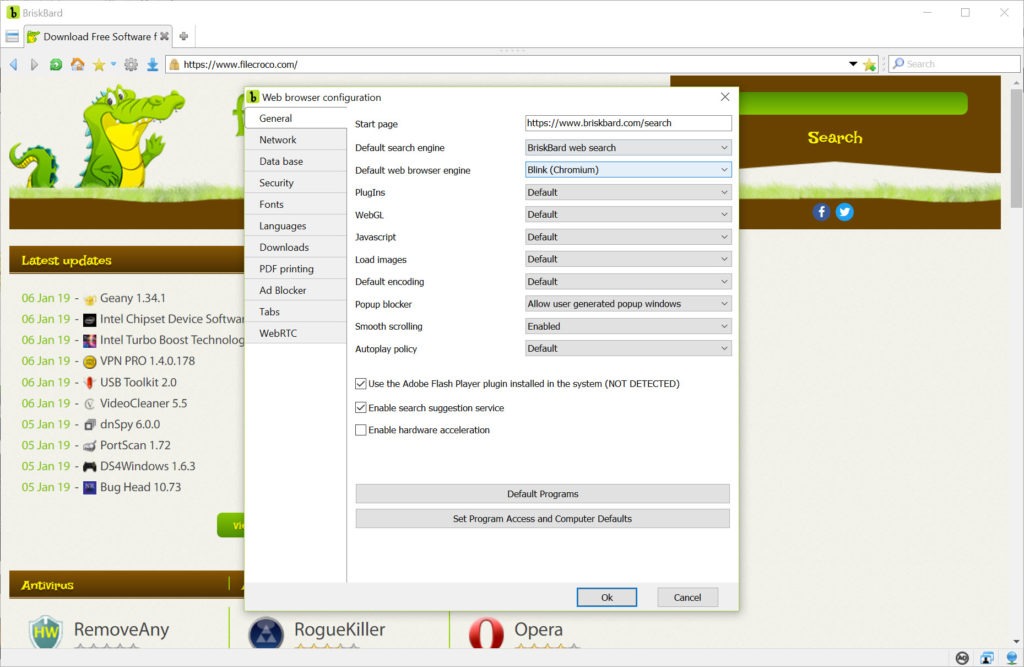This screenshot has width=1024, height=667.
Task: Uncheck the Adobe Flash Player plugin checkbox
Action: click(361, 384)
